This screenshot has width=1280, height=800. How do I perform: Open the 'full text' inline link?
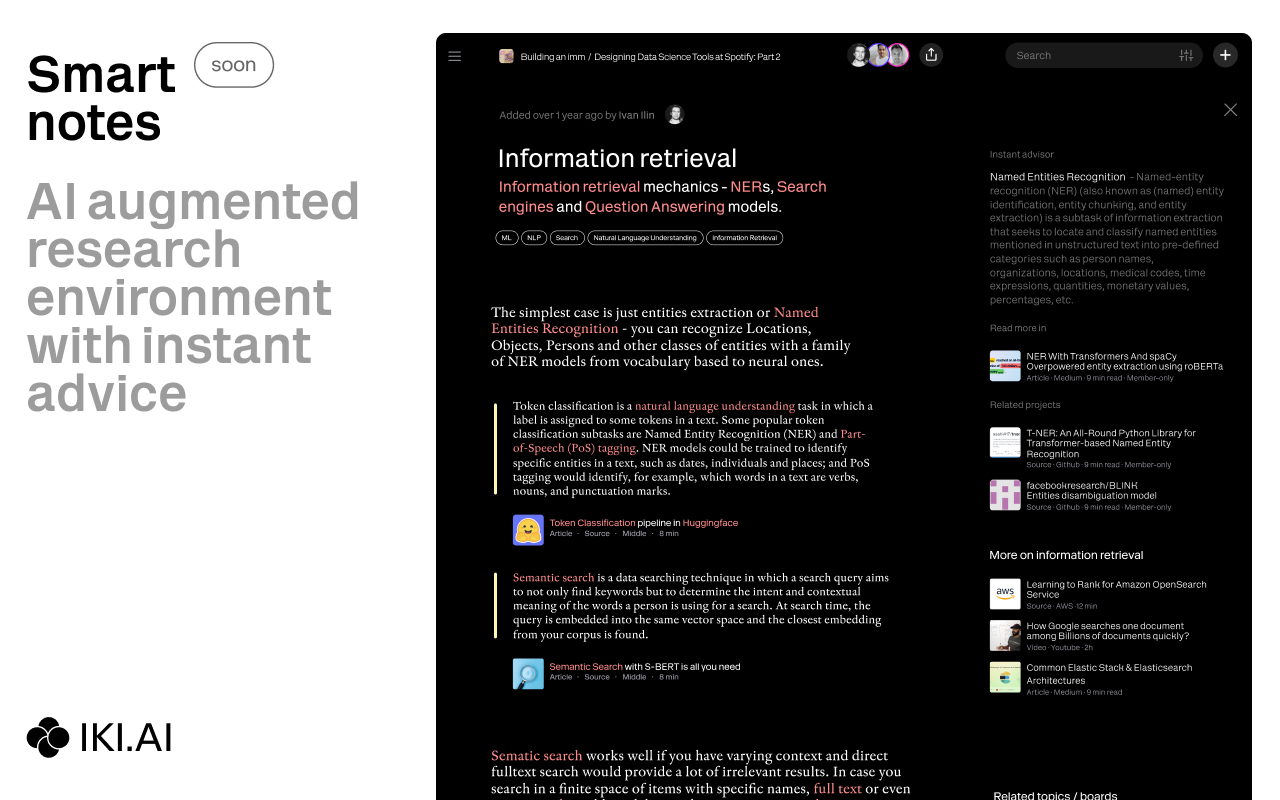pyautogui.click(x=838, y=789)
